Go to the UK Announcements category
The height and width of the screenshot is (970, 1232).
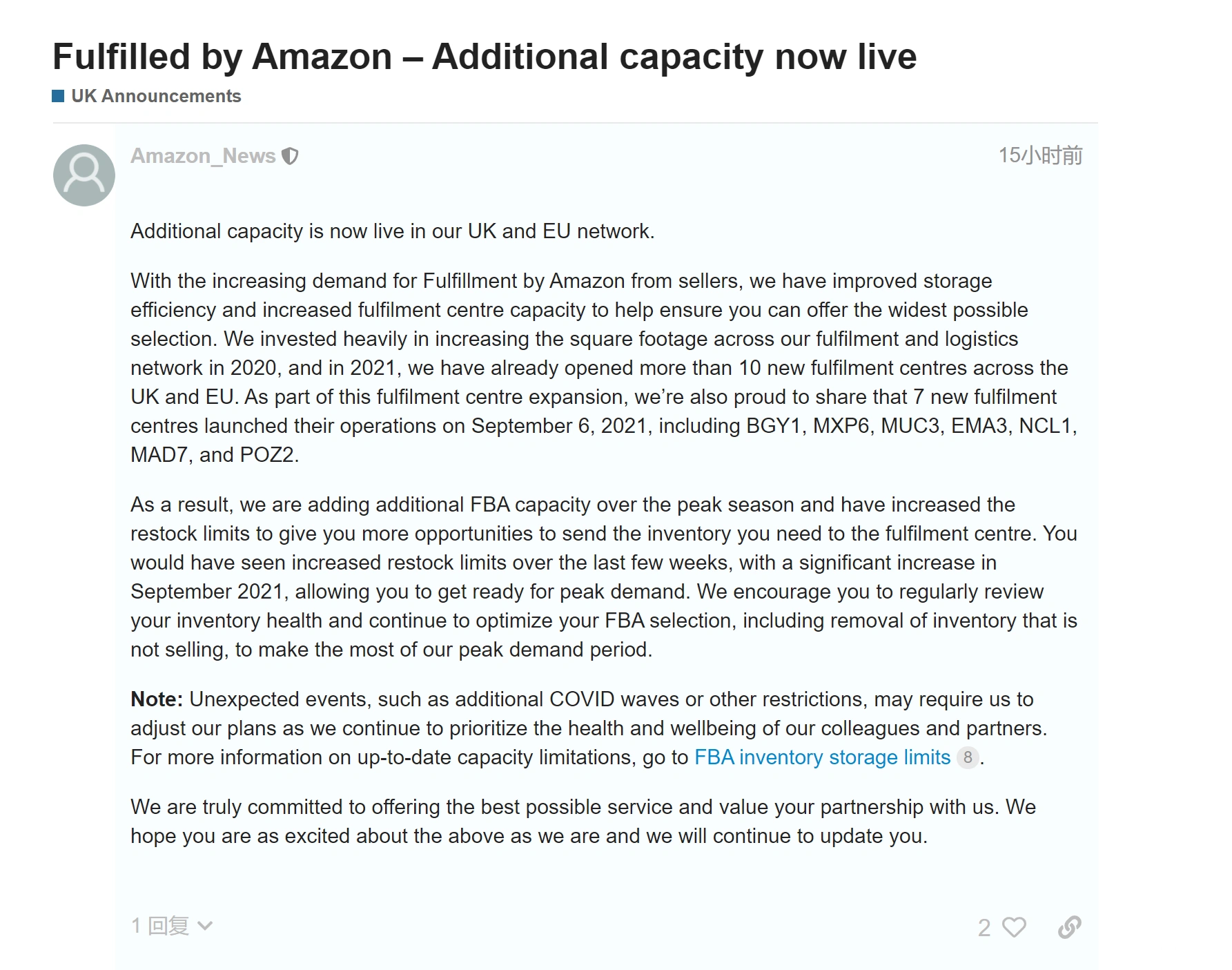point(156,96)
